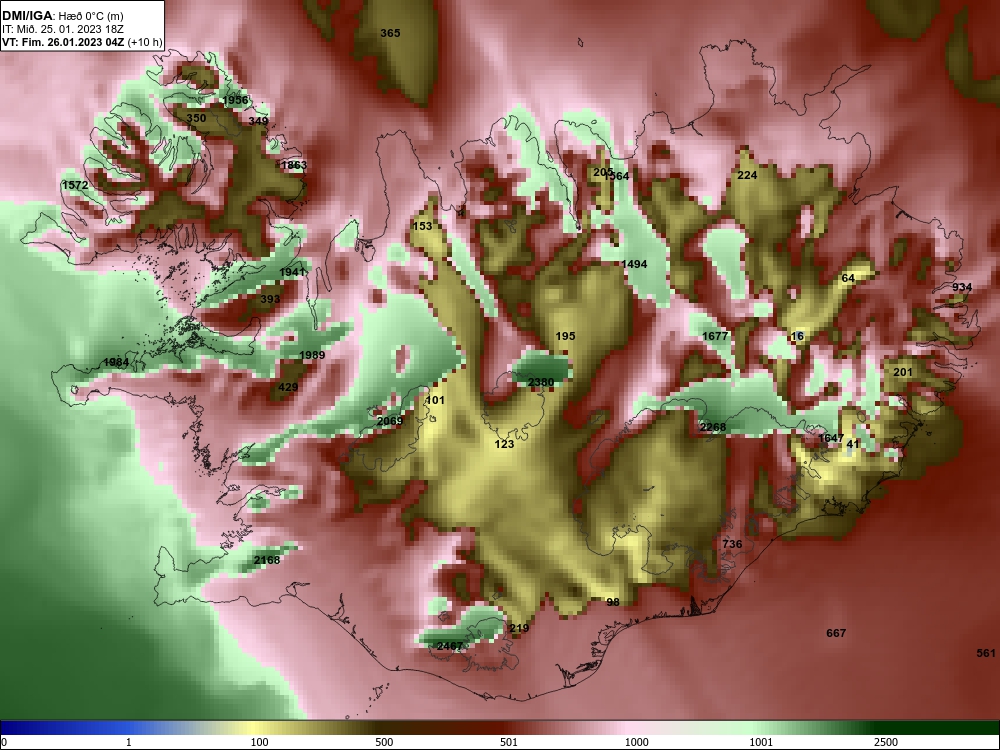The height and width of the screenshot is (750, 1000).
Task: Click the map value 1989
Action: coord(312,355)
